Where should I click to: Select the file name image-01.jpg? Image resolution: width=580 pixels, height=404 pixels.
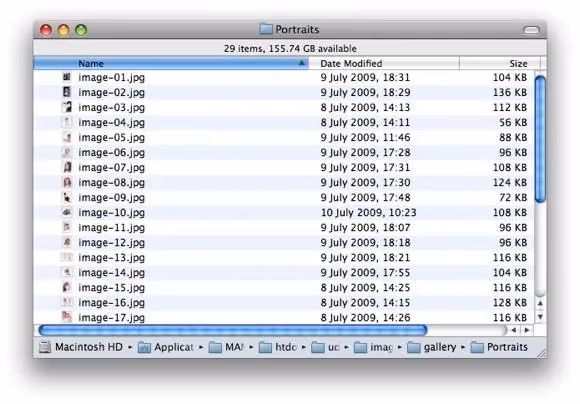111,78
